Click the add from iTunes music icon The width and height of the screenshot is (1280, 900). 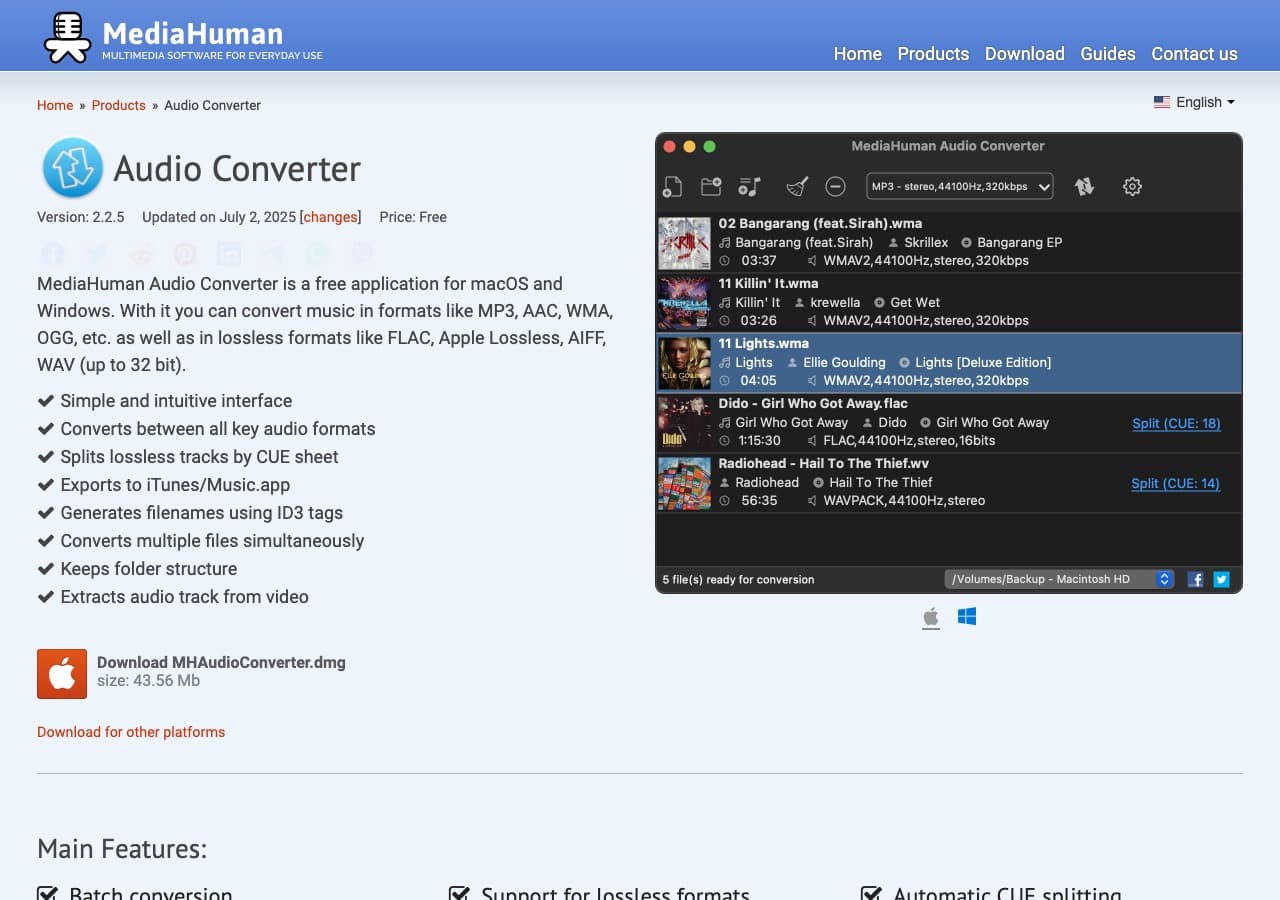(x=749, y=186)
